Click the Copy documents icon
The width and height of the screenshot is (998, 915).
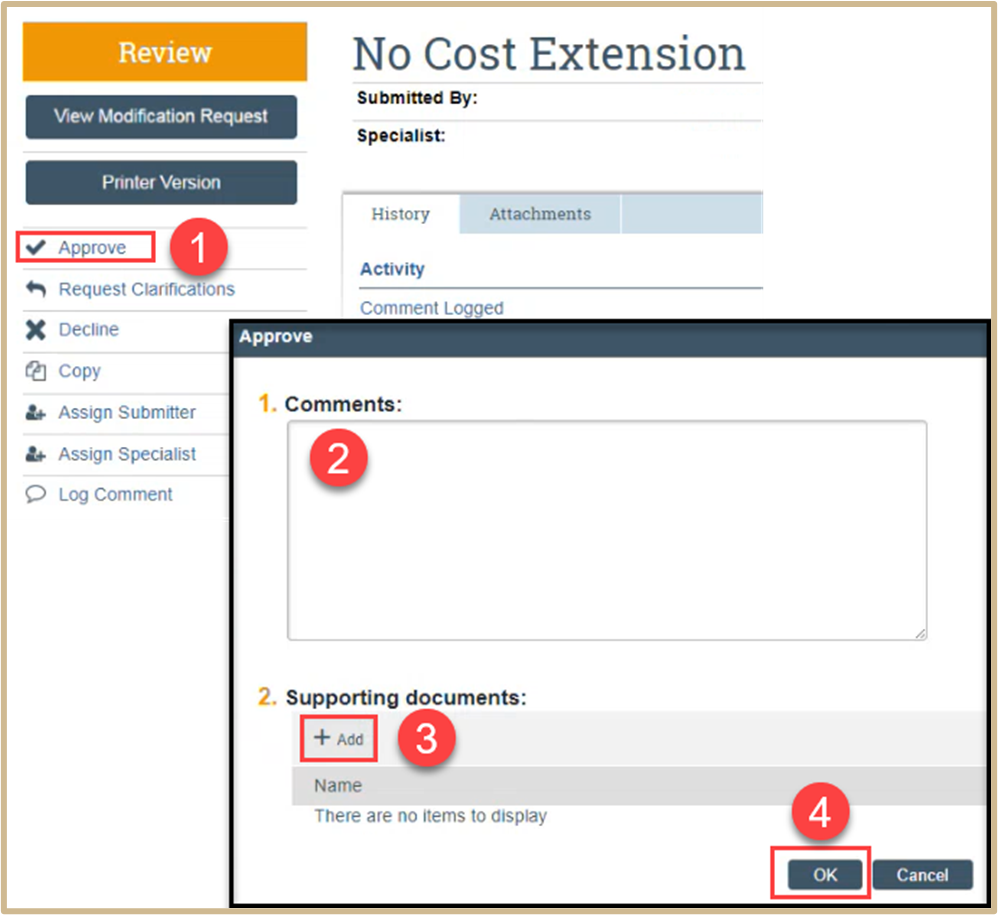36,371
